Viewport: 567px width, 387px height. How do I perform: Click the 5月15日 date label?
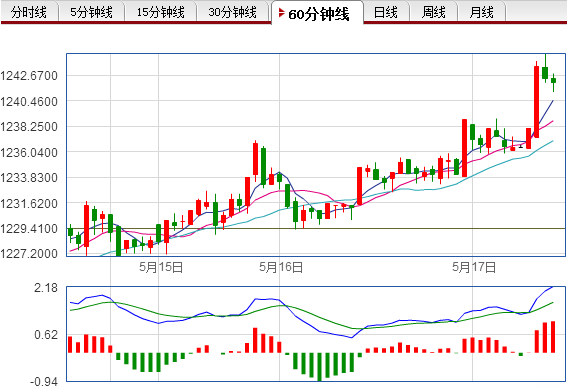(x=161, y=267)
